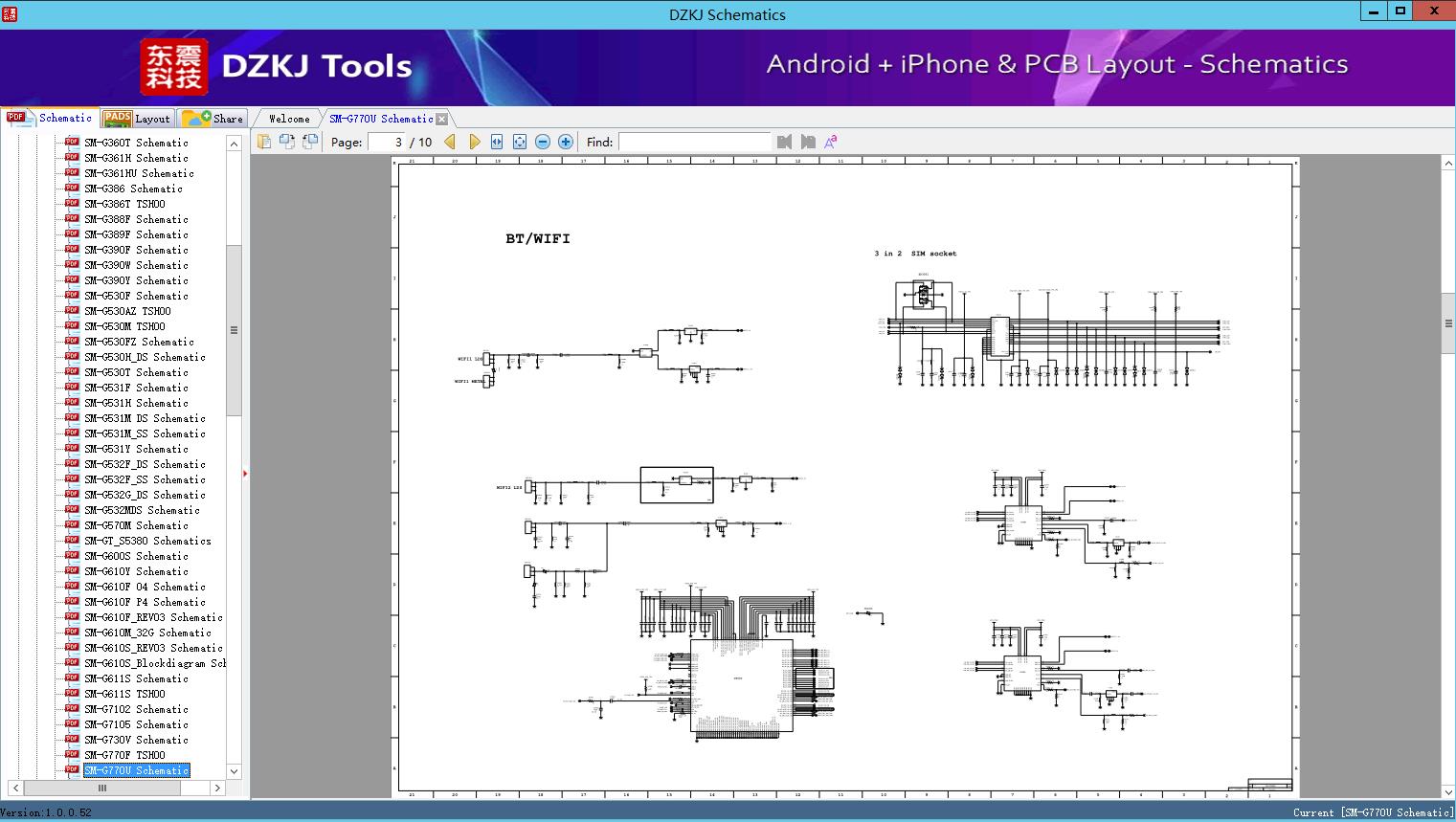The height and width of the screenshot is (822, 1456).
Task: Select SM-G7102 Schematic
Action: [136, 709]
